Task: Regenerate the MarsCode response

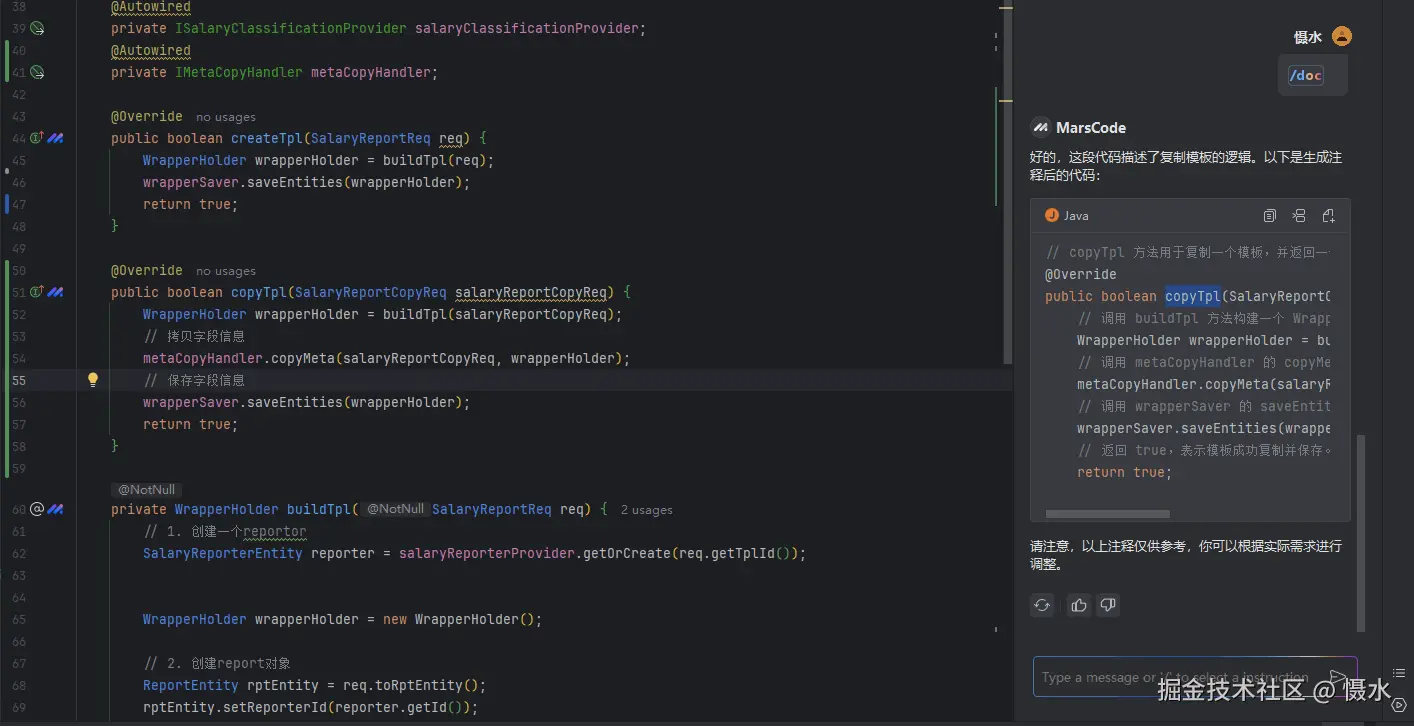Action: pos(1042,605)
